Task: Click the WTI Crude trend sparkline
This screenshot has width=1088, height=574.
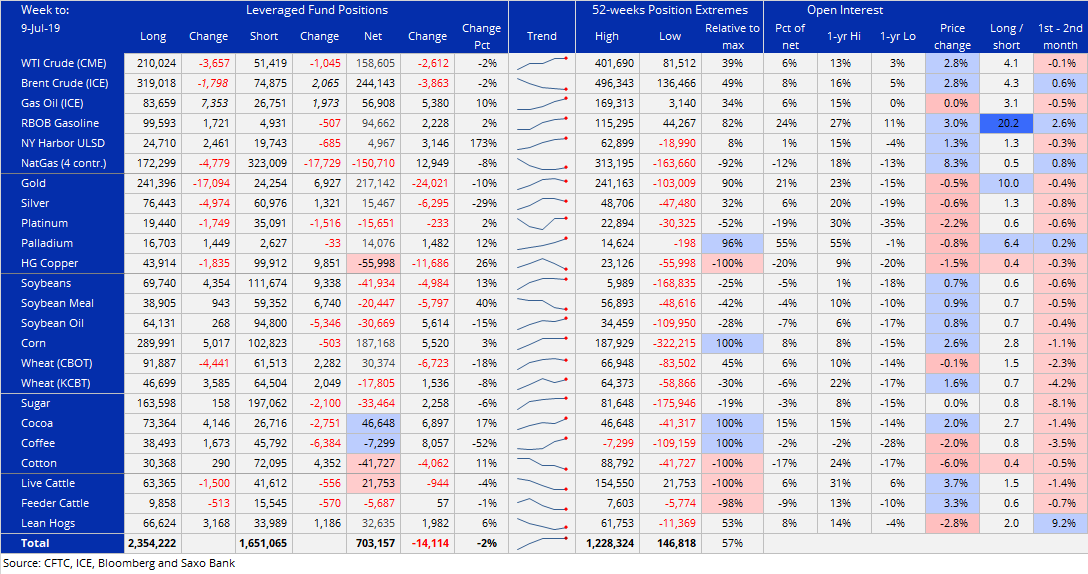Action: coord(542,63)
